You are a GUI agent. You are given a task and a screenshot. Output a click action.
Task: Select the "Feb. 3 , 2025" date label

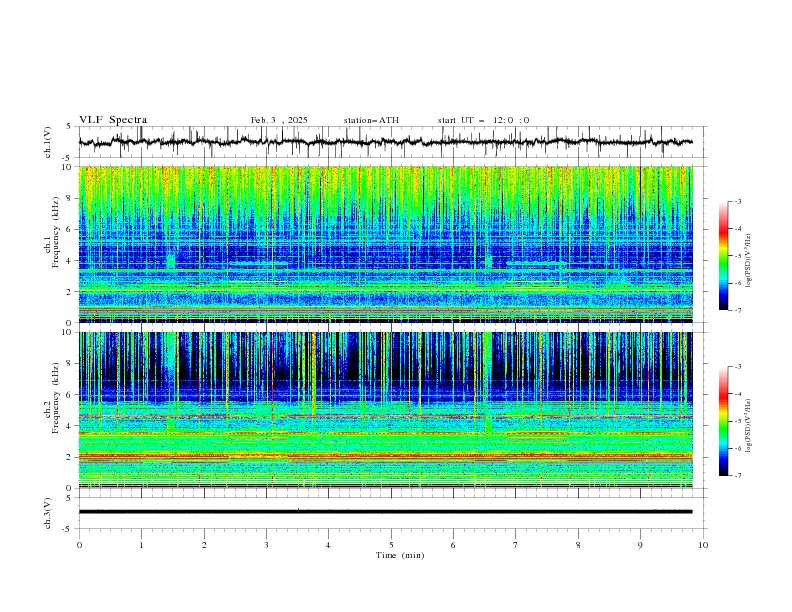coord(279,120)
